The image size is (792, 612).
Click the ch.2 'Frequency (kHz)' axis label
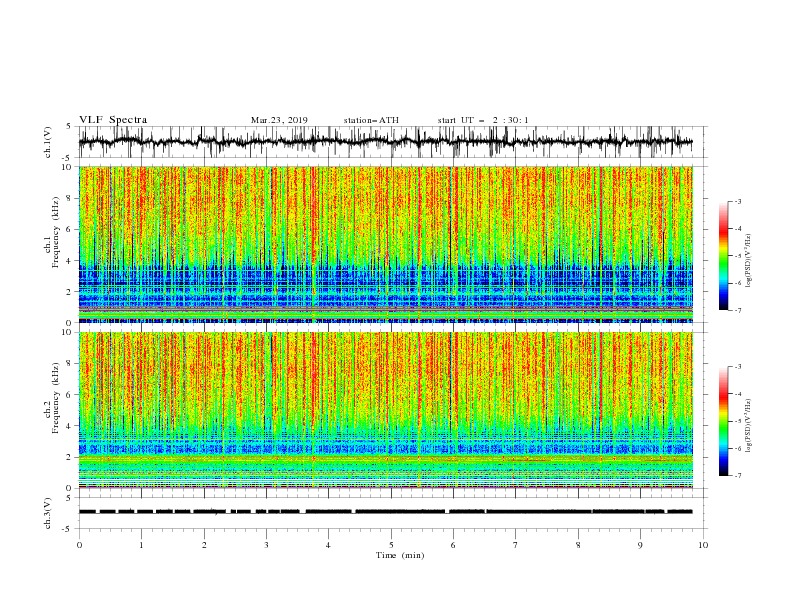(55, 398)
